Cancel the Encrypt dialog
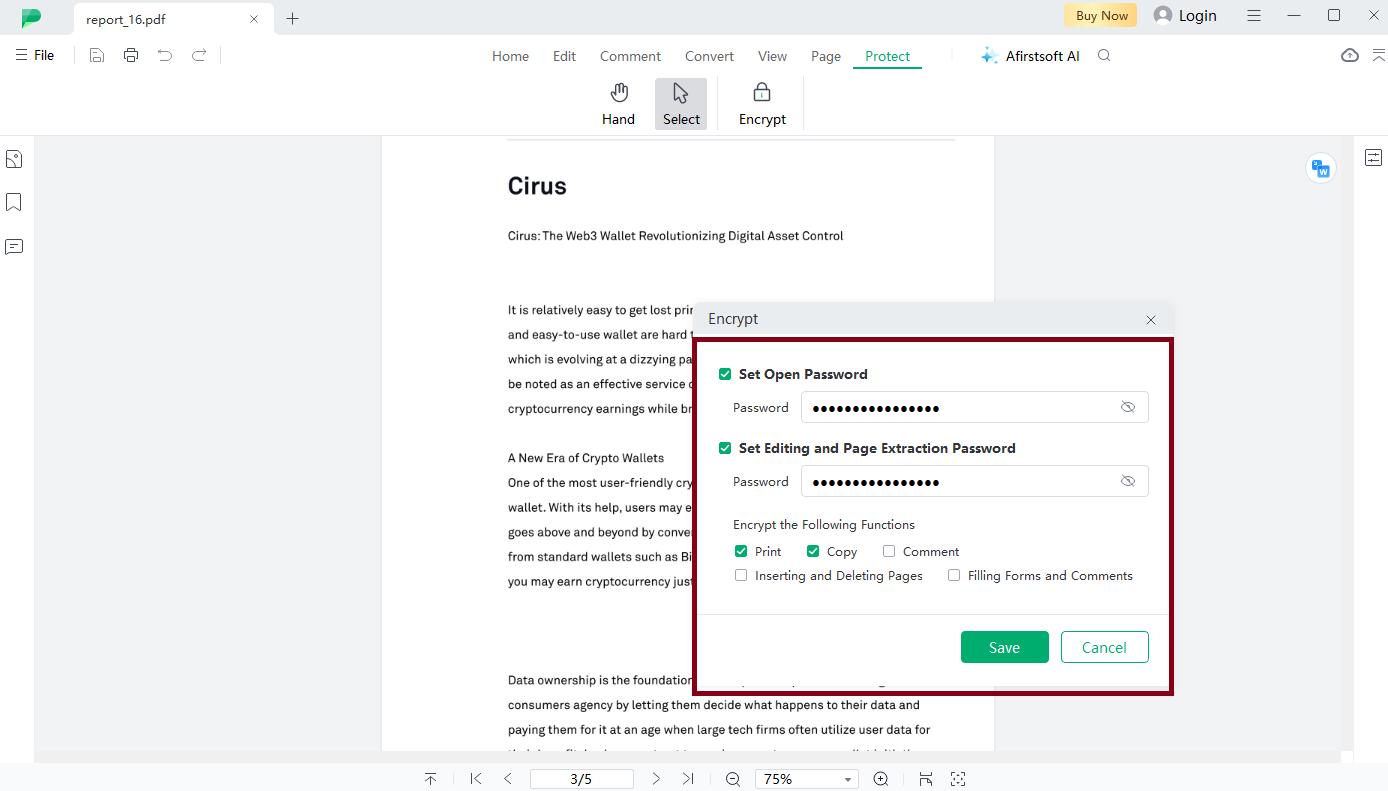1388x791 pixels. [1104, 647]
